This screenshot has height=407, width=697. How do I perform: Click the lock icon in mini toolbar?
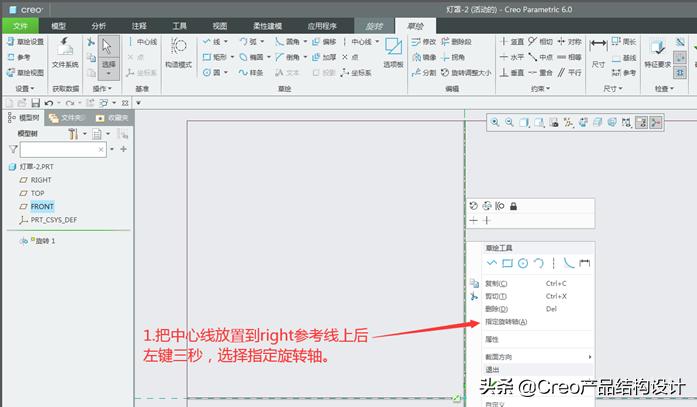click(x=513, y=206)
